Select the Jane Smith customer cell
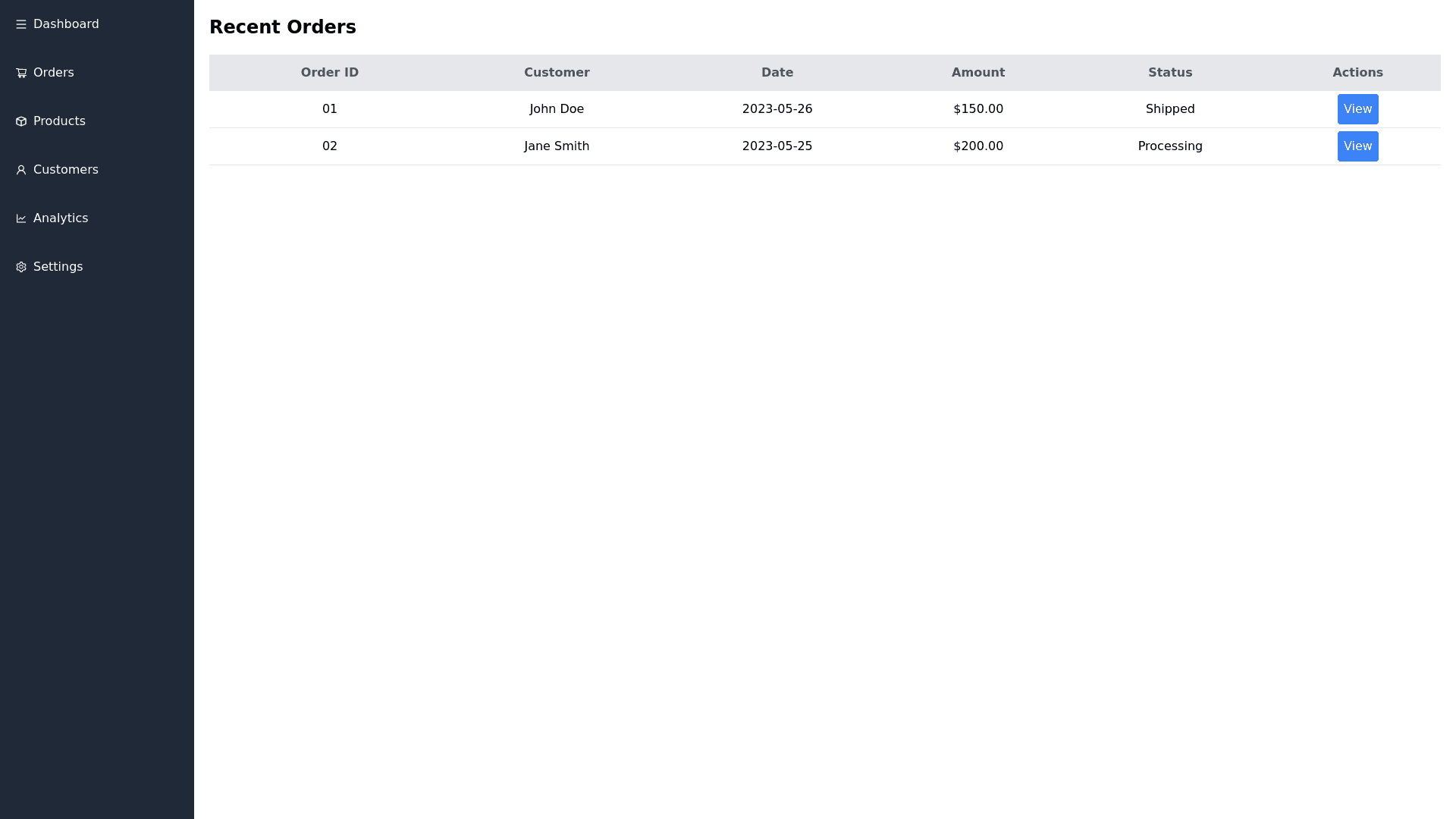Viewport: 1456px width, 819px height. point(557,146)
